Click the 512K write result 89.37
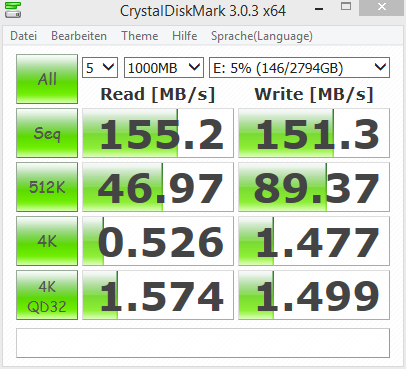 pos(314,187)
